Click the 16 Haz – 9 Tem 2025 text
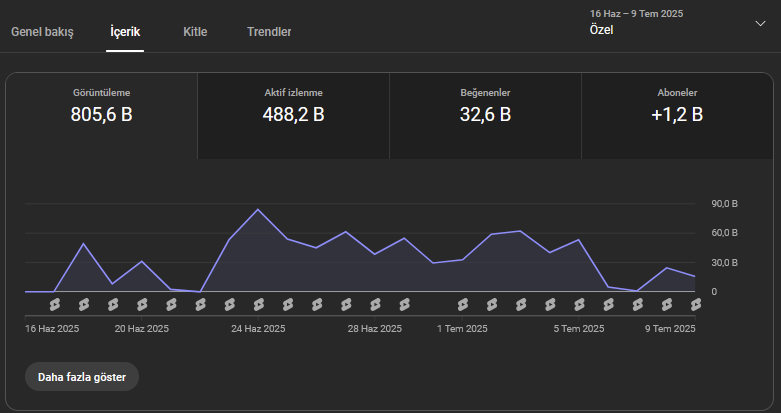The height and width of the screenshot is (413, 781). [x=637, y=13]
